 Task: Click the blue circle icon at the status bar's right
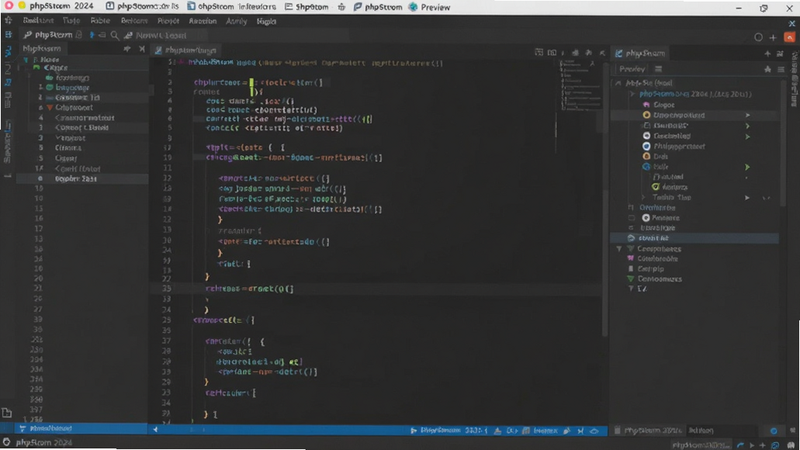click(773, 431)
